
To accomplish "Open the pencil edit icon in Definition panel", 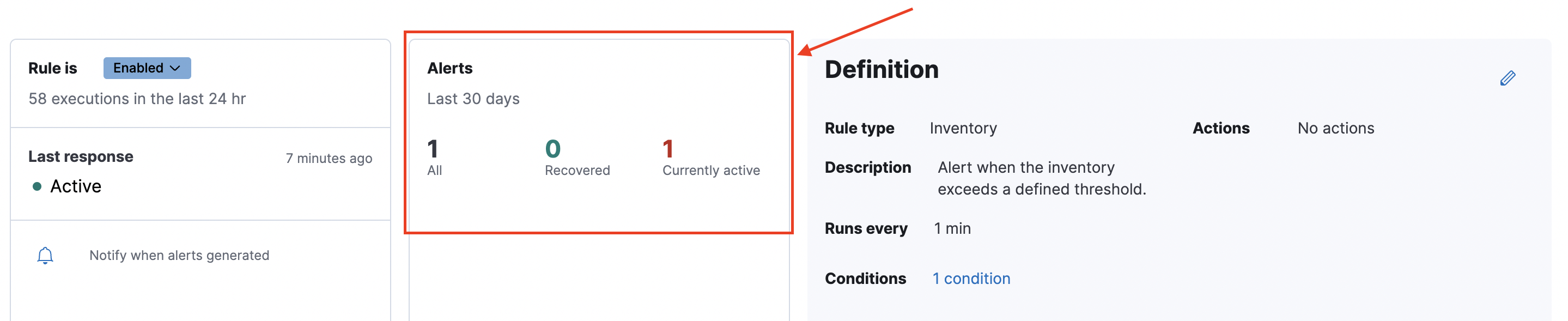I will (1508, 77).
